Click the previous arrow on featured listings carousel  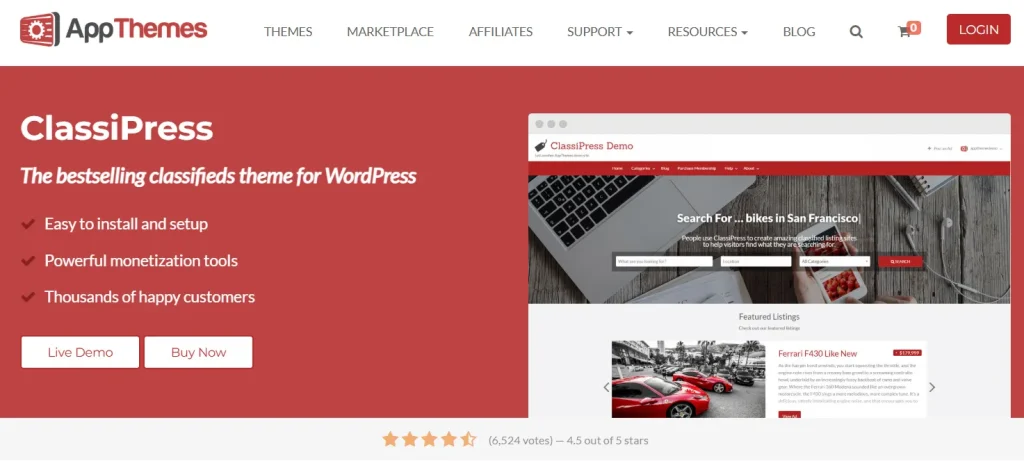tap(606, 387)
